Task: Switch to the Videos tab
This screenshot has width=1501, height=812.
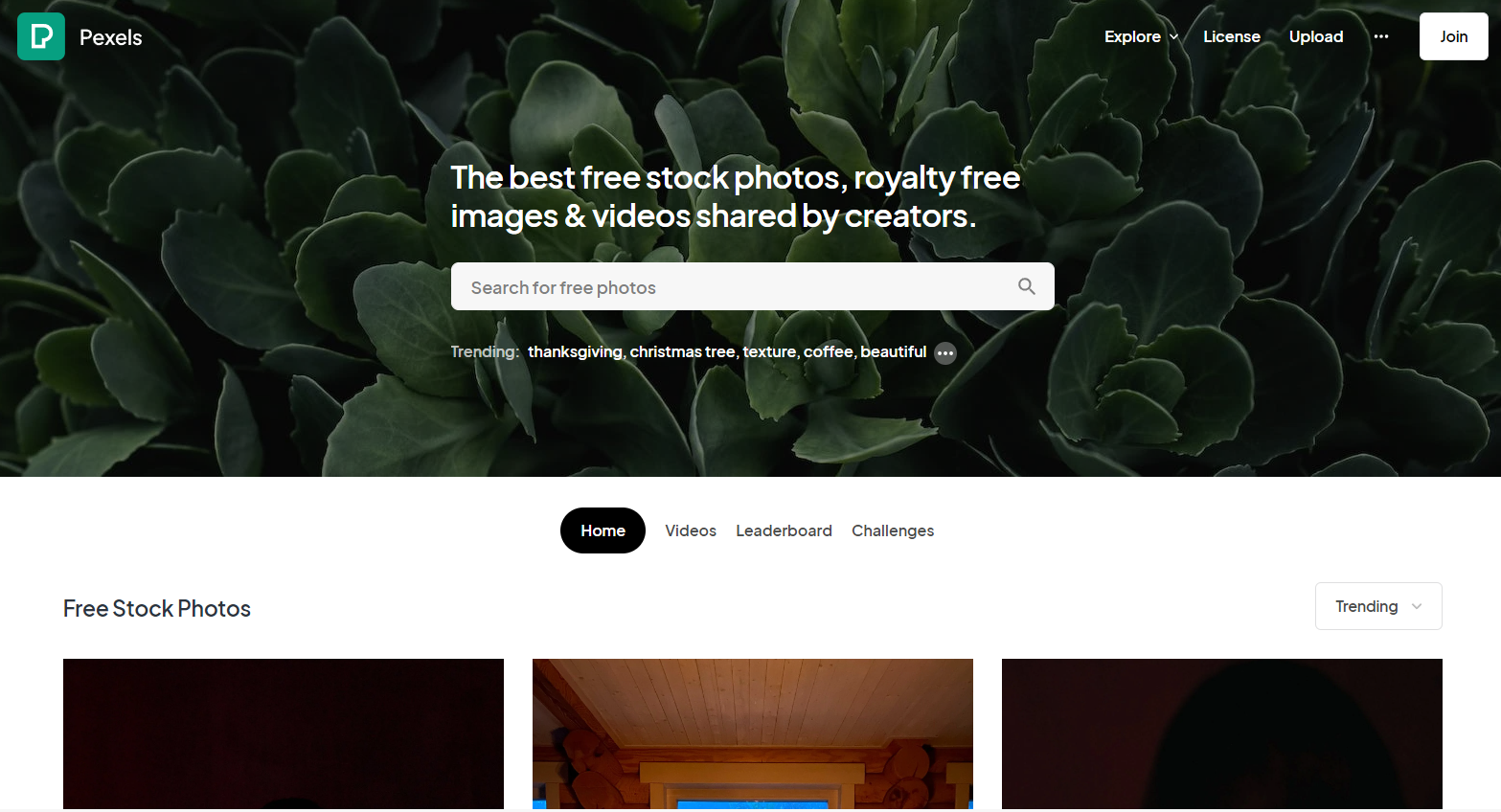Action: pos(691,530)
